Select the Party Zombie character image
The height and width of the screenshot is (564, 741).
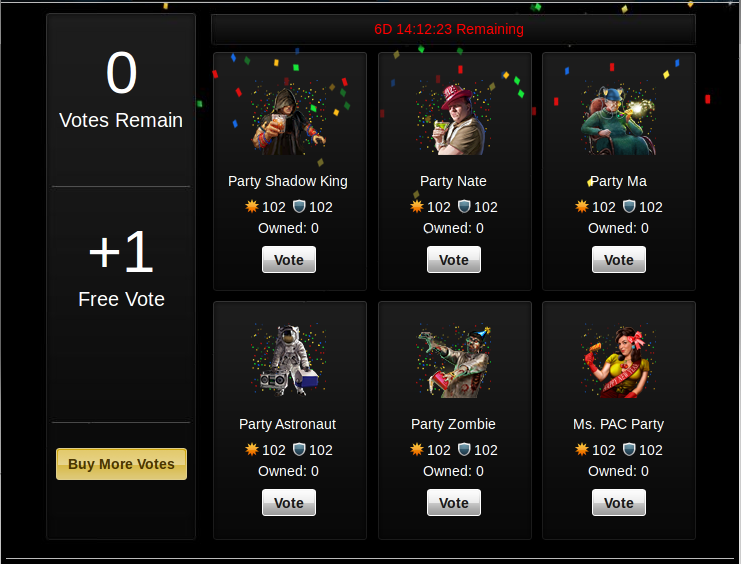[454, 361]
